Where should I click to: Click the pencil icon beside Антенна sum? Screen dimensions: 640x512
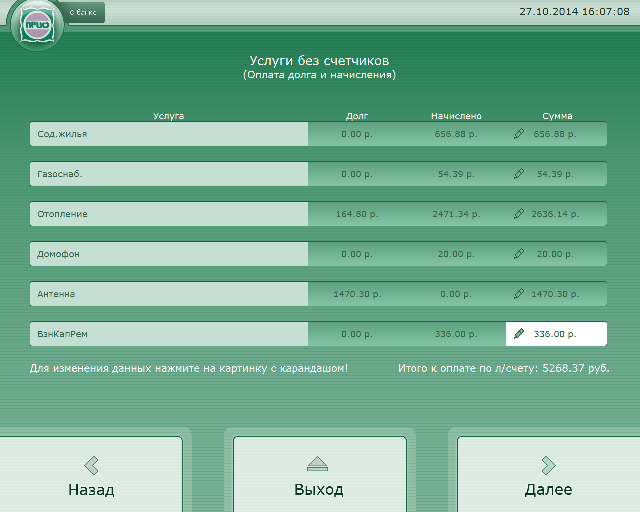(x=518, y=294)
